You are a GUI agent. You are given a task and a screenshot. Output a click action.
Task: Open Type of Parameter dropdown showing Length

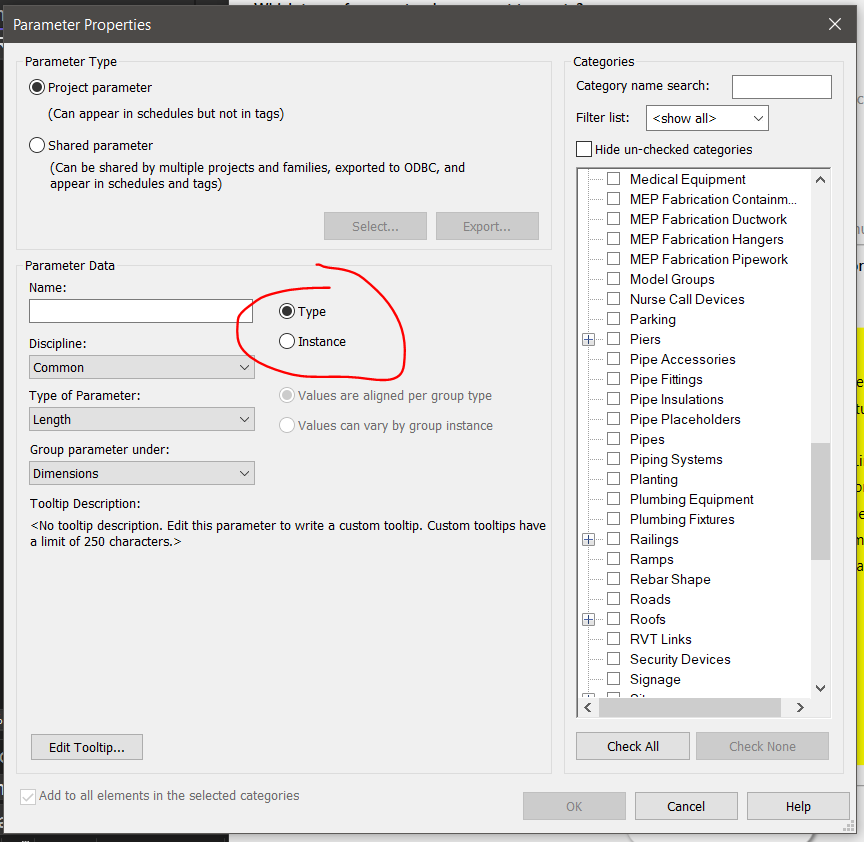tap(142, 419)
